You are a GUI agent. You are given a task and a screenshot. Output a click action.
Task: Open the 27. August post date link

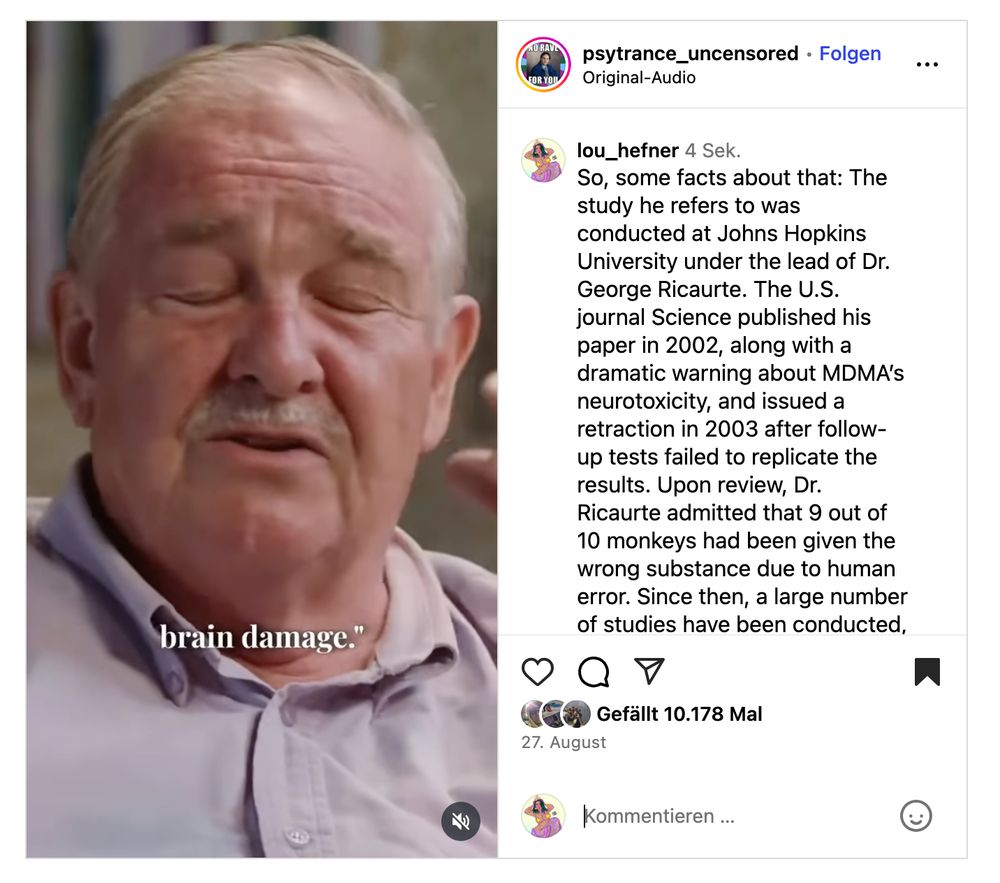tap(563, 742)
